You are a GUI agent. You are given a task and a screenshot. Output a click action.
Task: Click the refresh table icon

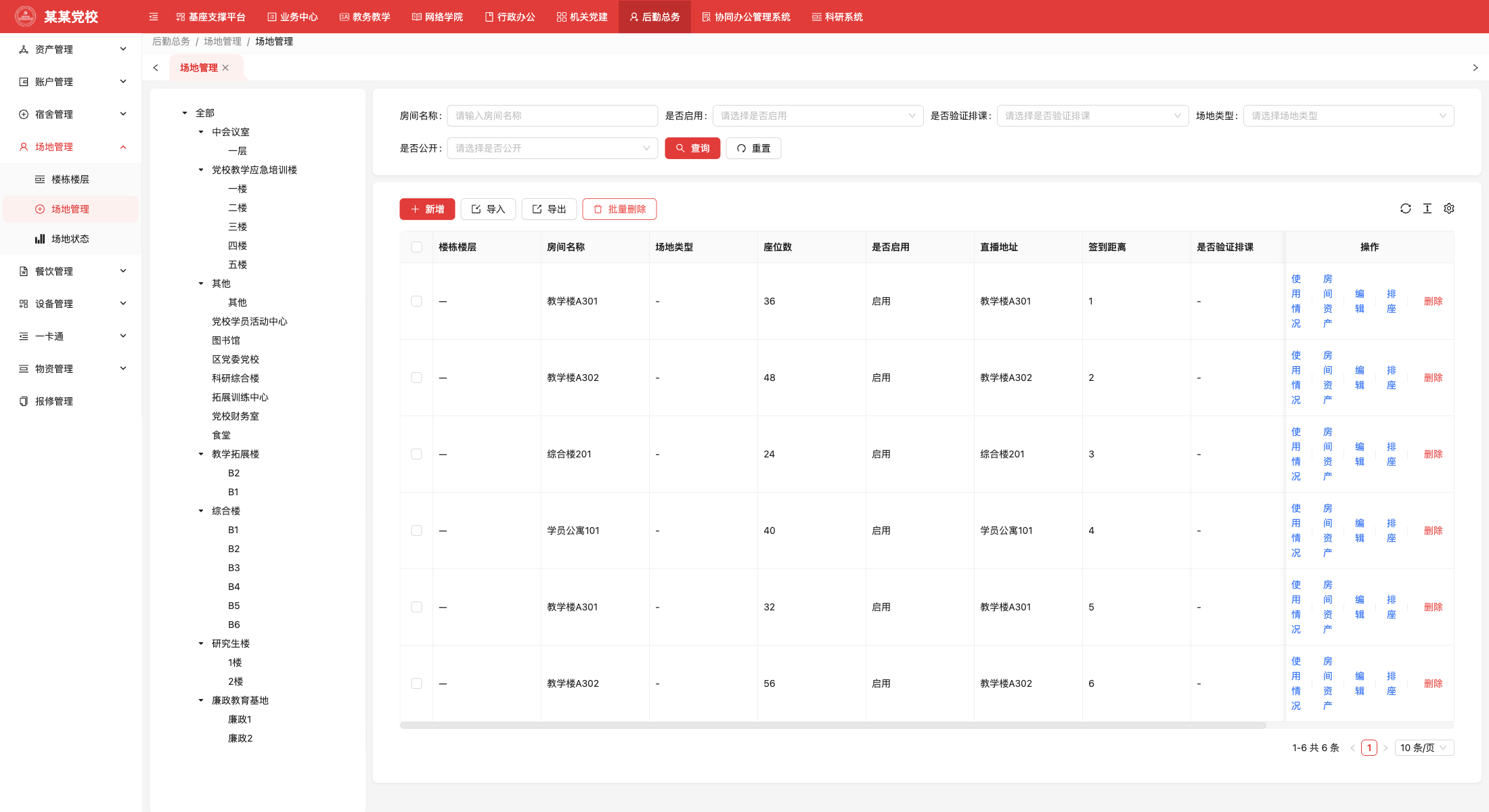(1406, 208)
